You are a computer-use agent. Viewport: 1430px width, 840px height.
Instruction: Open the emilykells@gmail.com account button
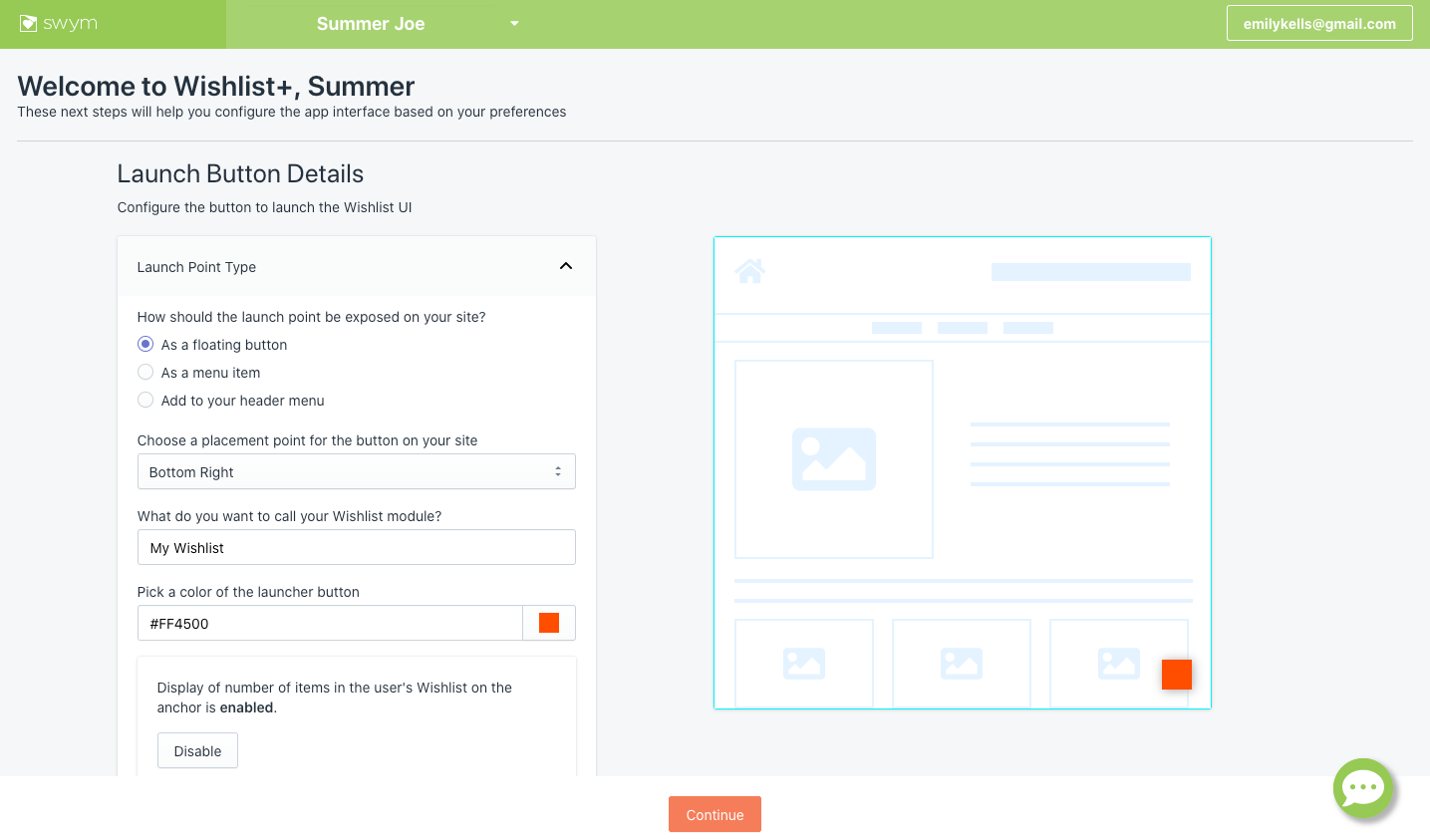coord(1318,24)
